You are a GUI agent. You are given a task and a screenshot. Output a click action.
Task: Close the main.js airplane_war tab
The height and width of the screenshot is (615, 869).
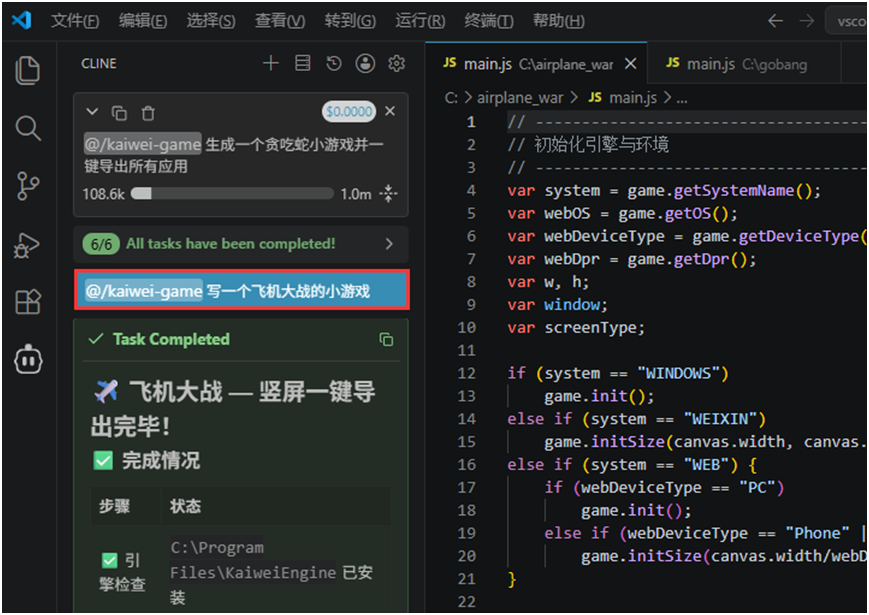point(630,64)
